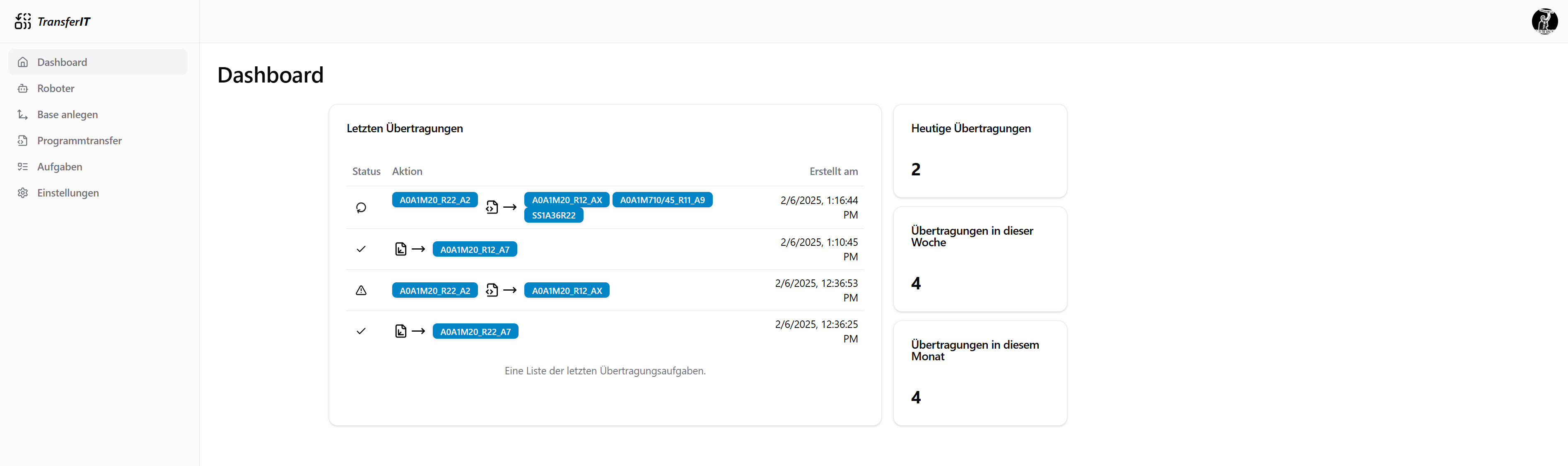The image size is (1568, 466).
Task: Click the Roboter robot icon
Action: pyautogui.click(x=23, y=88)
